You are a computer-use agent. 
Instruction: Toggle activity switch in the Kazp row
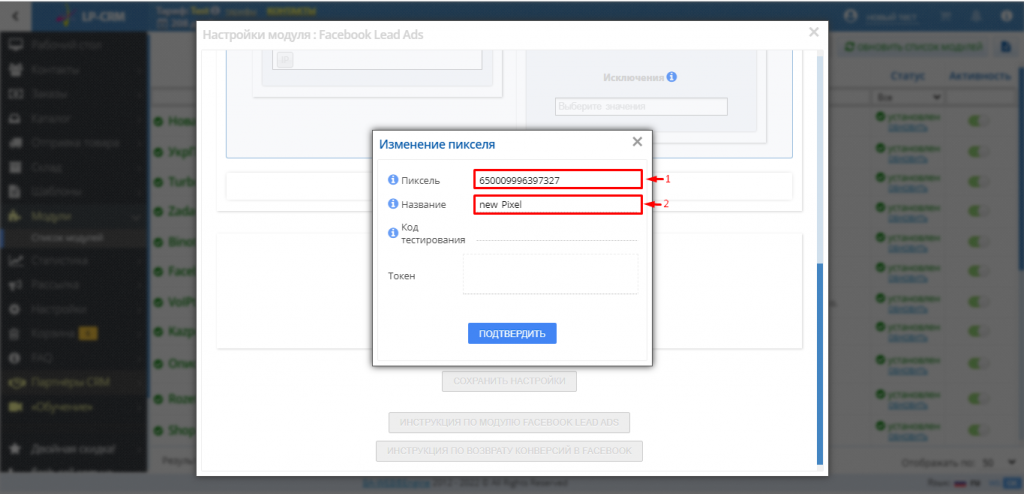pos(979,332)
